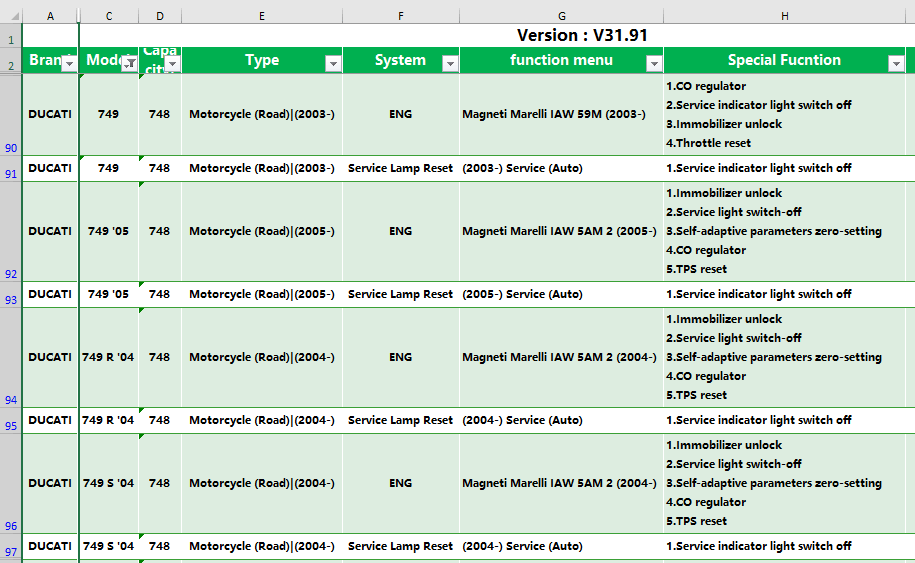The height and width of the screenshot is (563, 915).
Task: Select 'Motorcycle (Road)|(2004-)' type cell in row 94
Action: pos(262,358)
